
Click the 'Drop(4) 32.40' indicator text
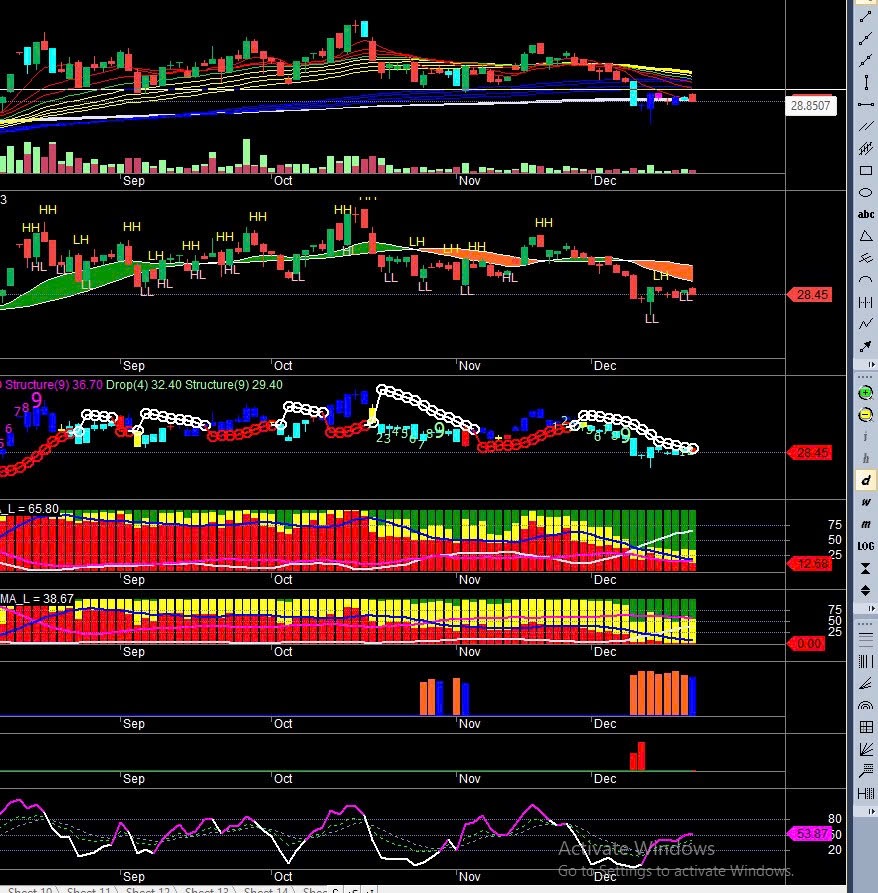(143, 384)
